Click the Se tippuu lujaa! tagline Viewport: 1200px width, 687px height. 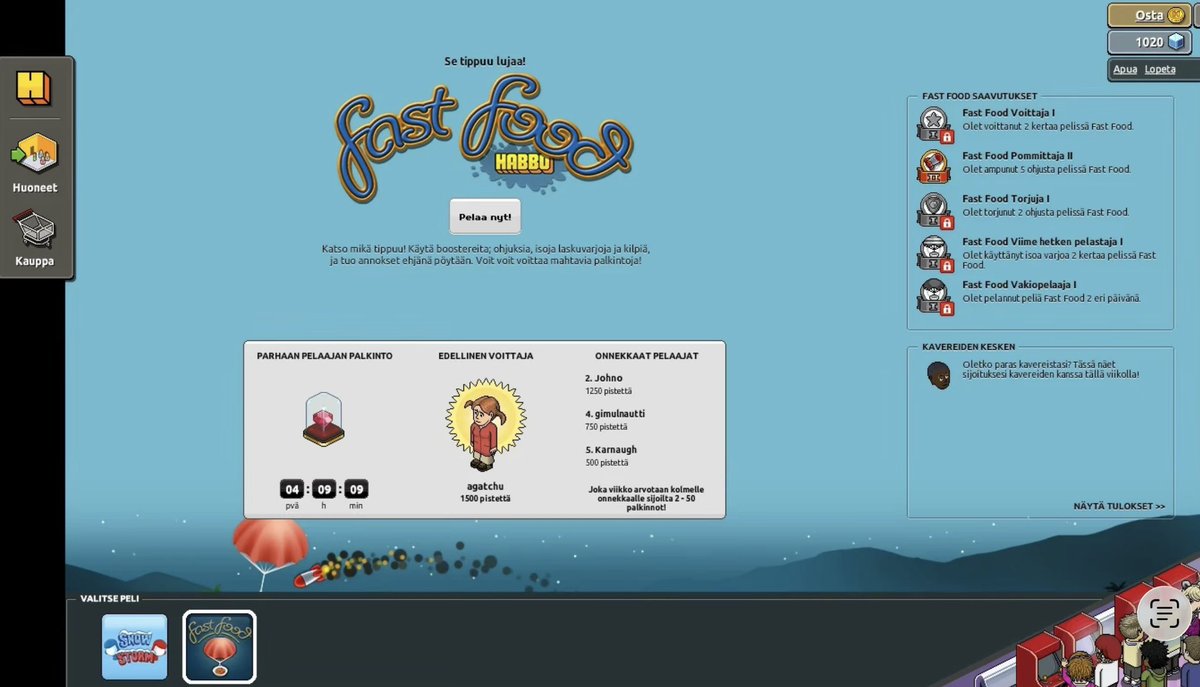tap(485, 62)
